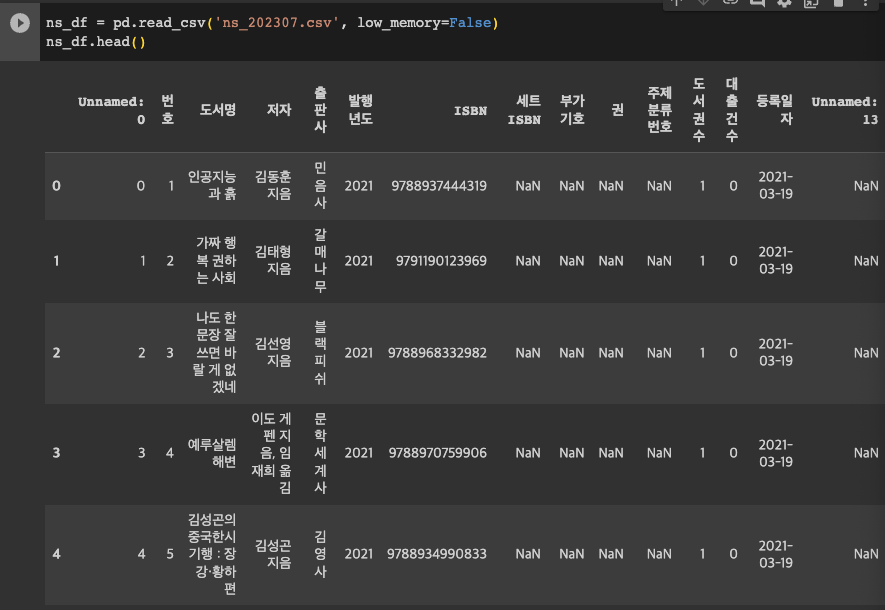
Task: Click date 2021-03-19 in 갈매나무 row
Action: click(776, 261)
